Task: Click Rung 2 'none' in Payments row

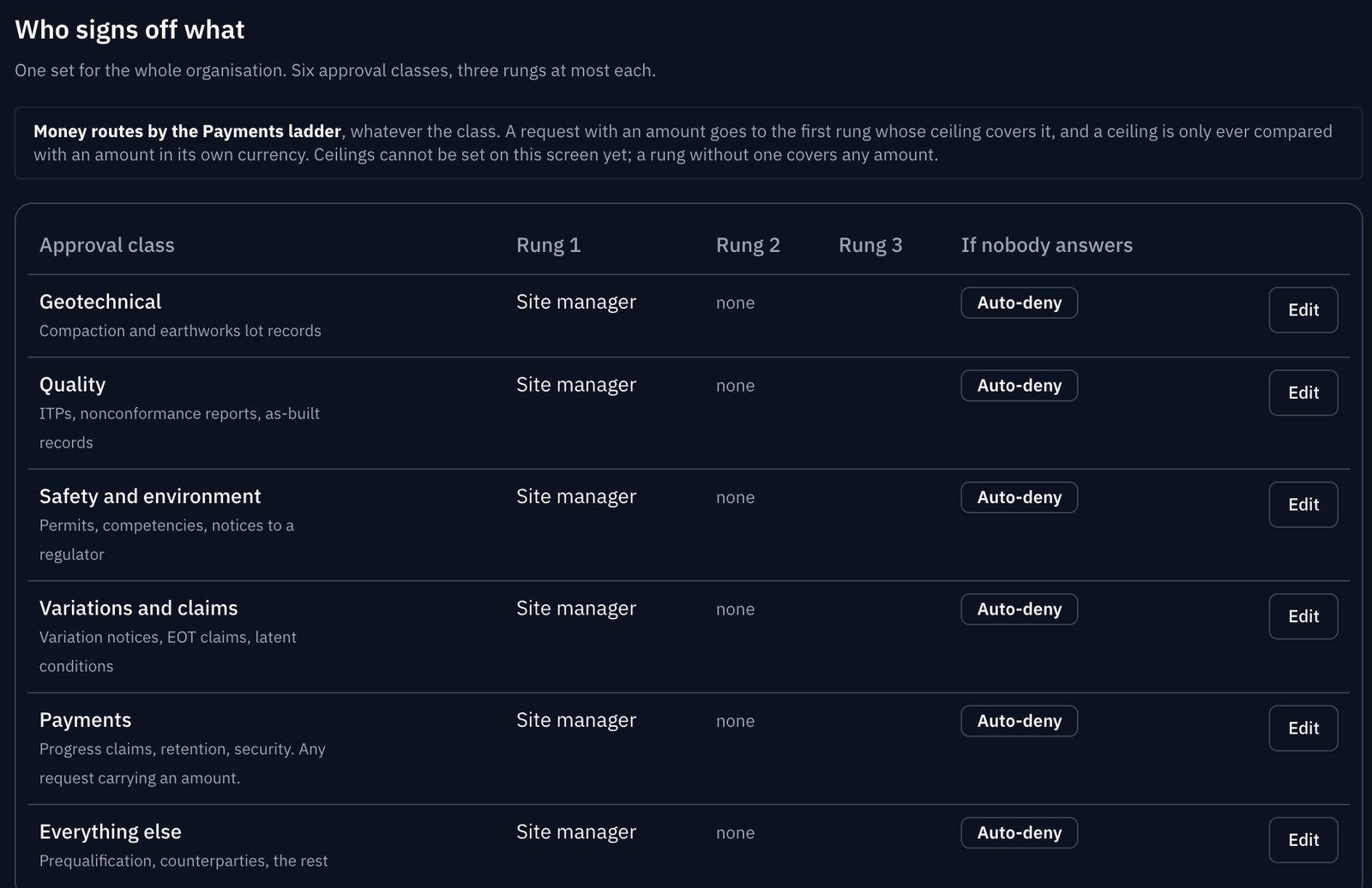Action: [x=735, y=721]
